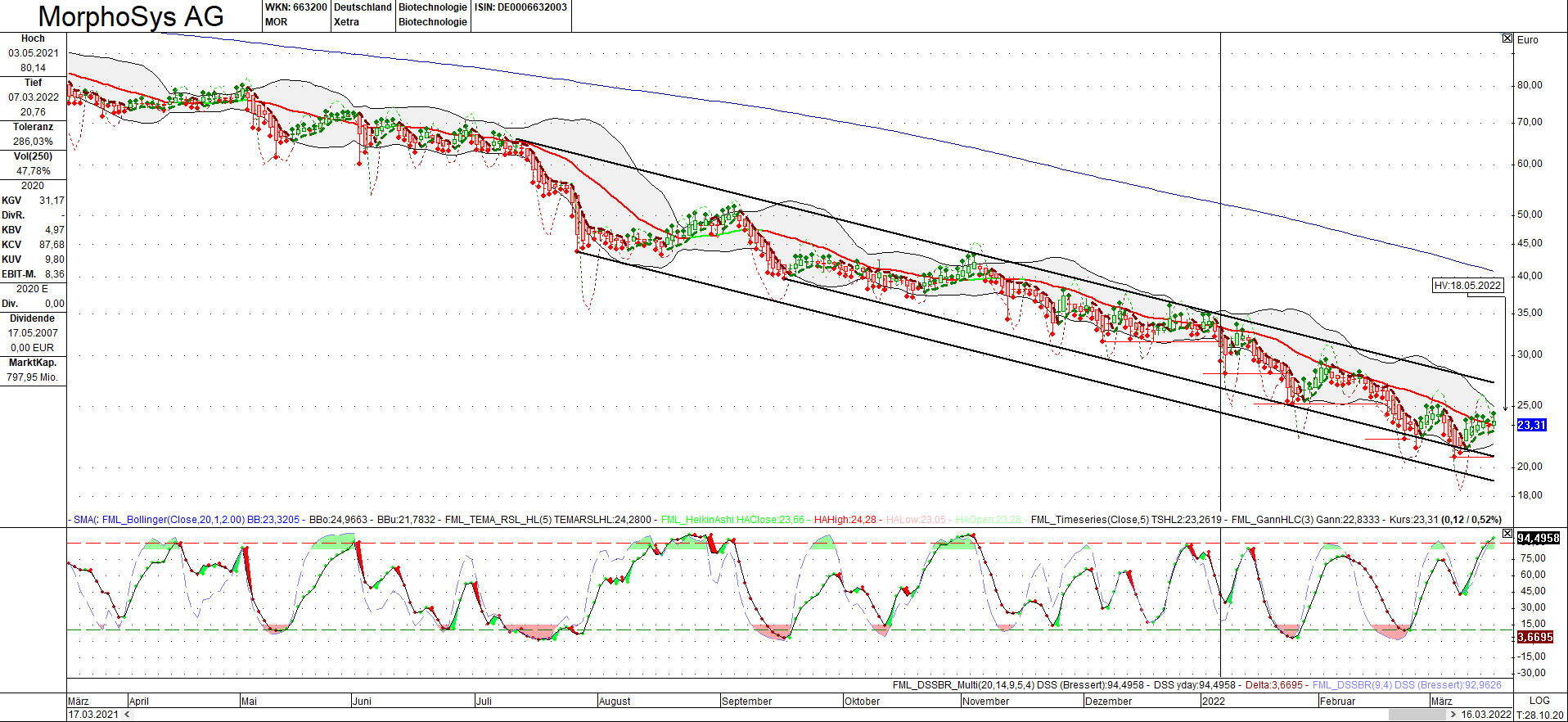The image size is (1568, 722).
Task: Click the FML_Timeseries(Close,5) legend entry
Action: (x=1127, y=520)
